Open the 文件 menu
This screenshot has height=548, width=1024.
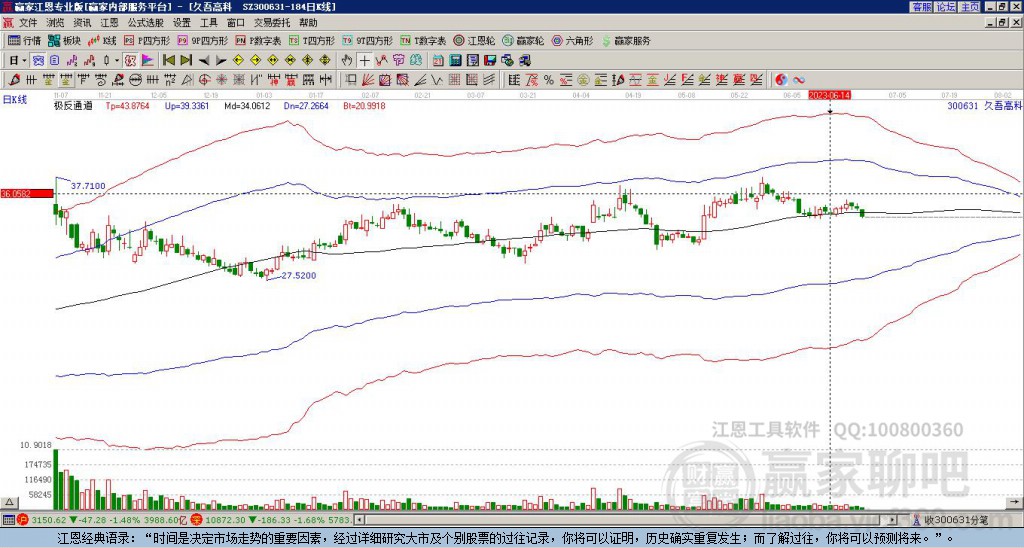point(28,23)
